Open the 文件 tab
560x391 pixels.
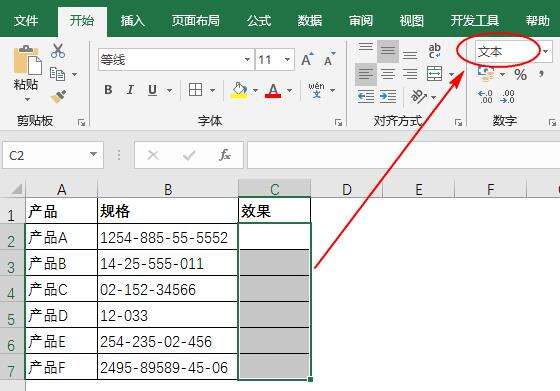click(26, 21)
